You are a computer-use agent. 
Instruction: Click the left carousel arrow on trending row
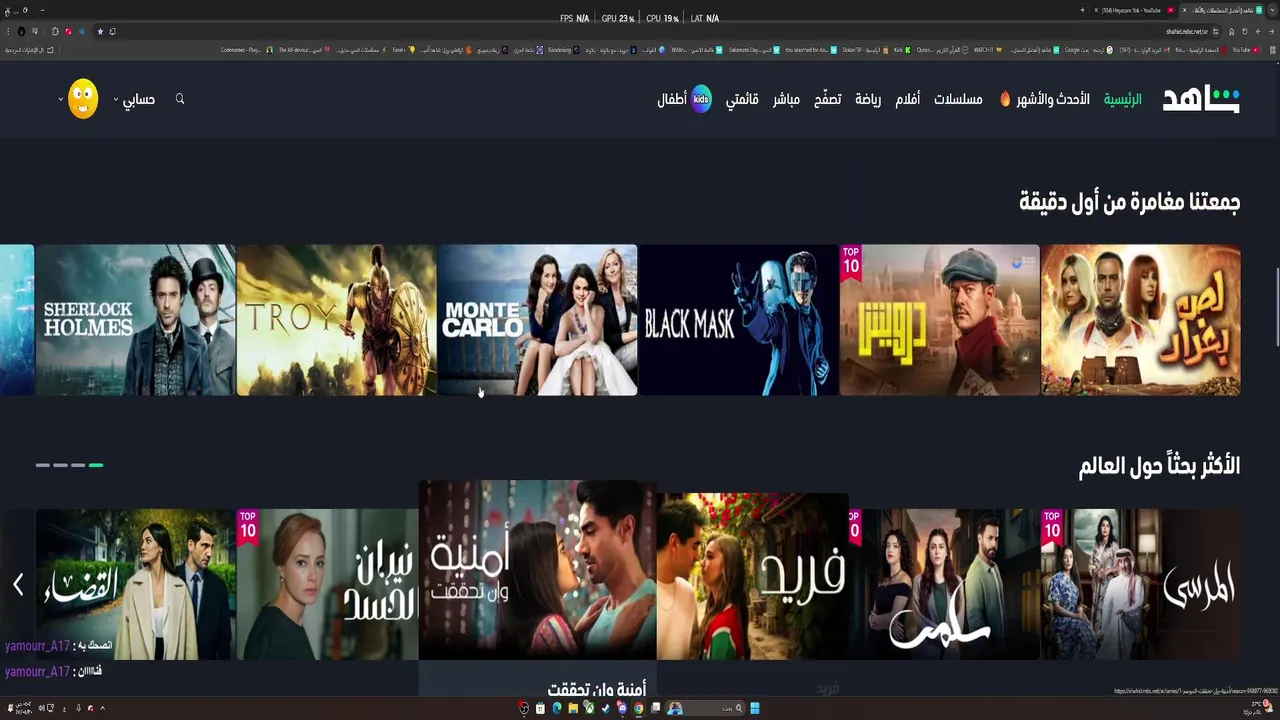pos(18,585)
